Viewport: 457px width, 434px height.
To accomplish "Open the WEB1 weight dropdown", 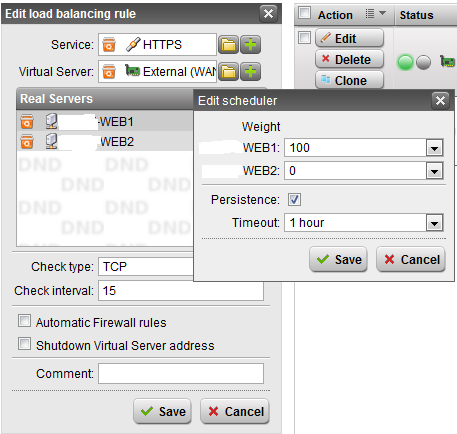I will tap(434, 148).
